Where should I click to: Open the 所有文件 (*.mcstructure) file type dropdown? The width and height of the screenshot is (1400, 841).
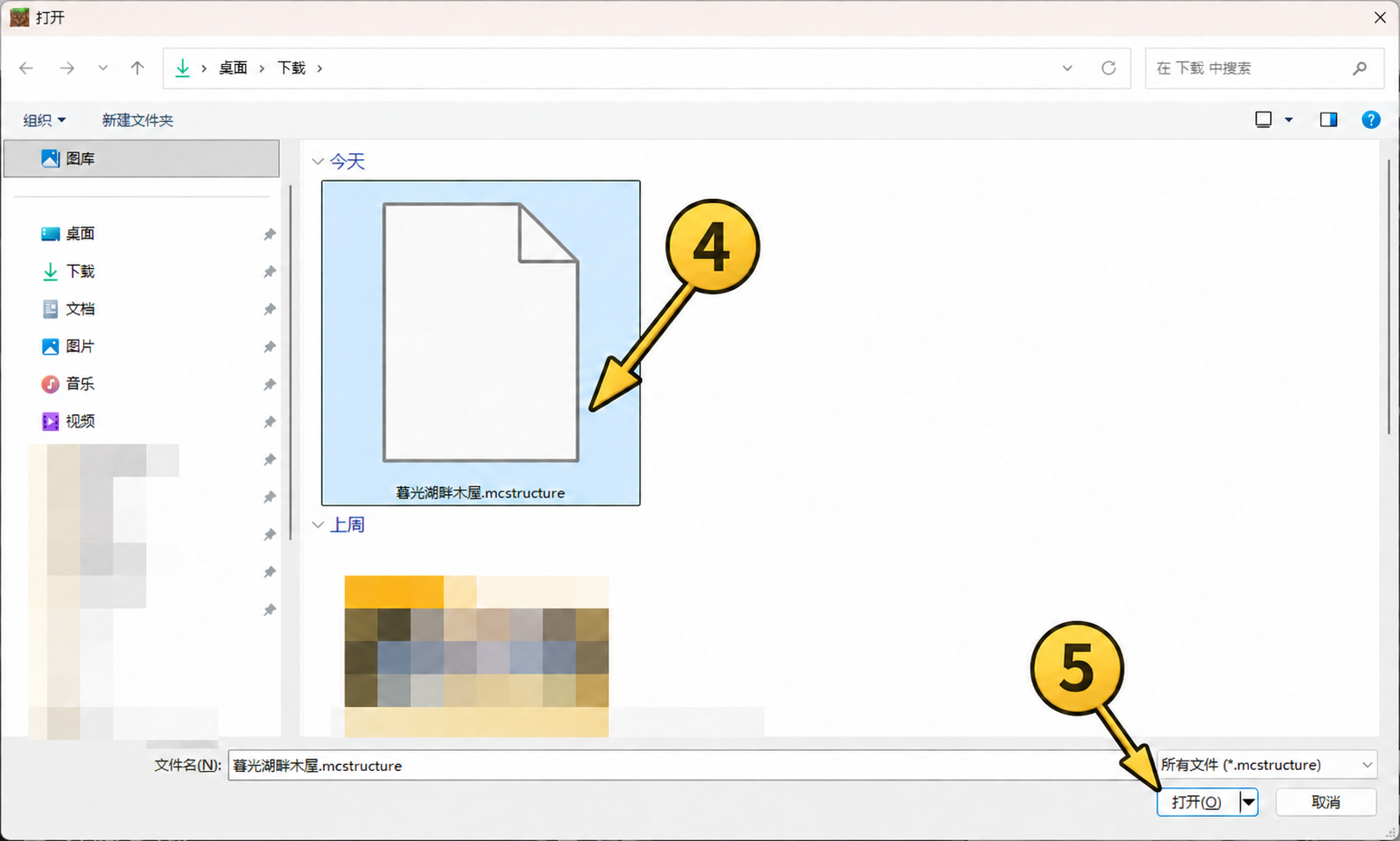pos(1267,765)
